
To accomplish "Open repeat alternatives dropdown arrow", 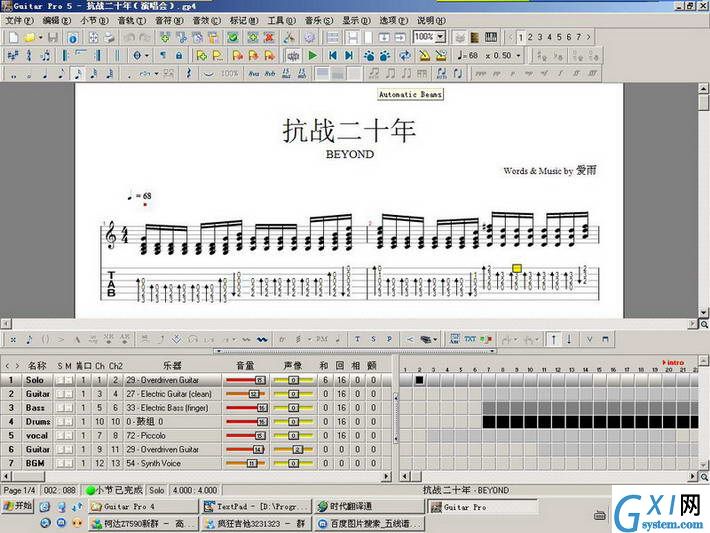I will click(147, 56).
